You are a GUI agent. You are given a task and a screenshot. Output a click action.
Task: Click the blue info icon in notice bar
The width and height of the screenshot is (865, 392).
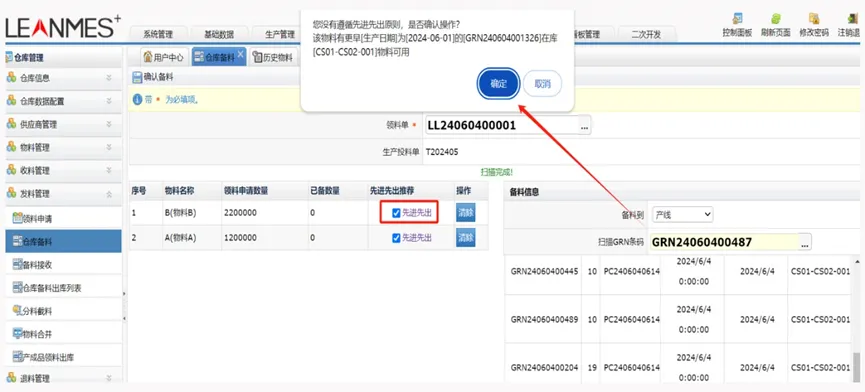coord(138,100)
